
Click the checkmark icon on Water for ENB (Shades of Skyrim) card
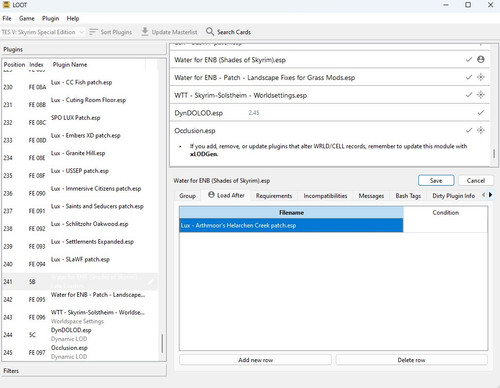(469, 60)
